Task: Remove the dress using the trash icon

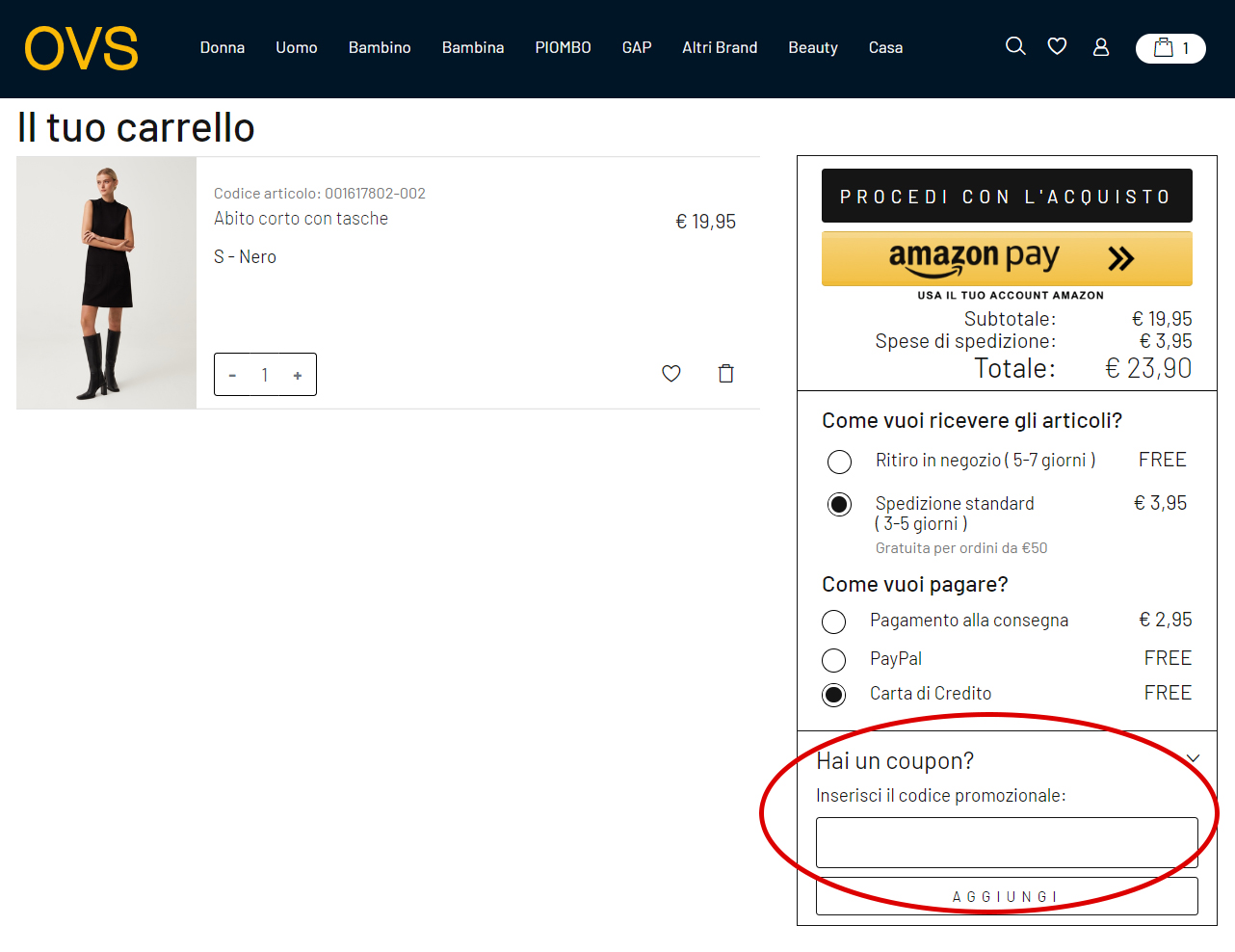Action: pos(725,373)
